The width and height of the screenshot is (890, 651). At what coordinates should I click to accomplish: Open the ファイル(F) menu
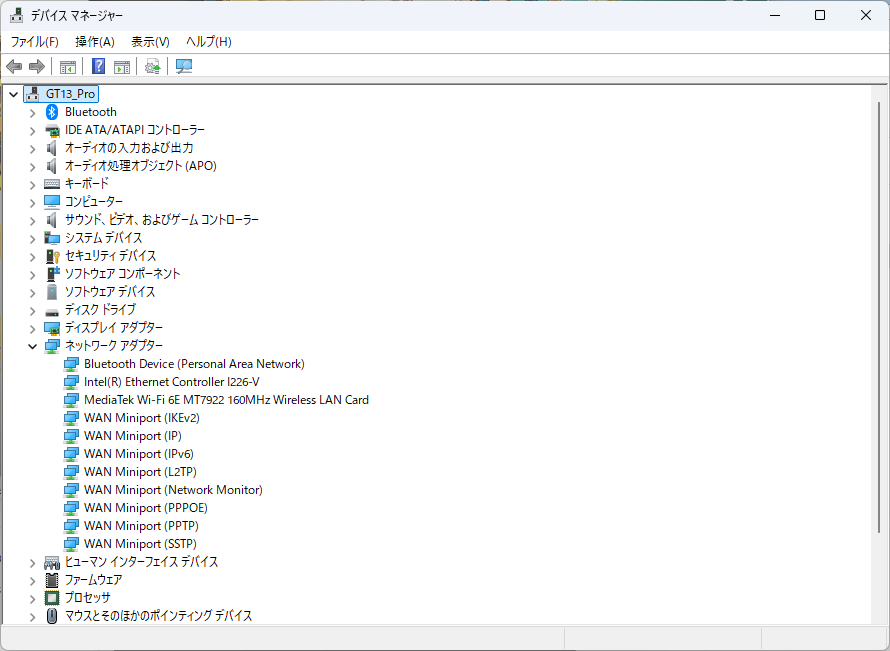(x=35, y=41)
